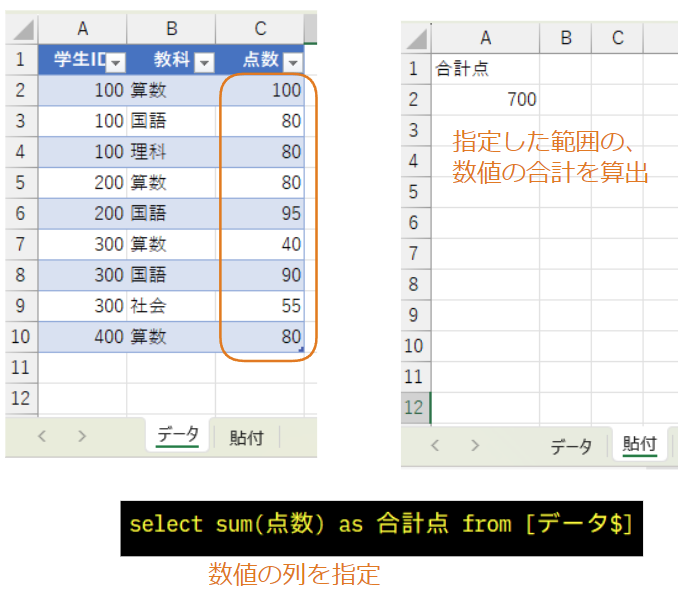Click cell with score 100 for 算数
The width and height of the screenshot is (678, 598).
click(260, 90)
